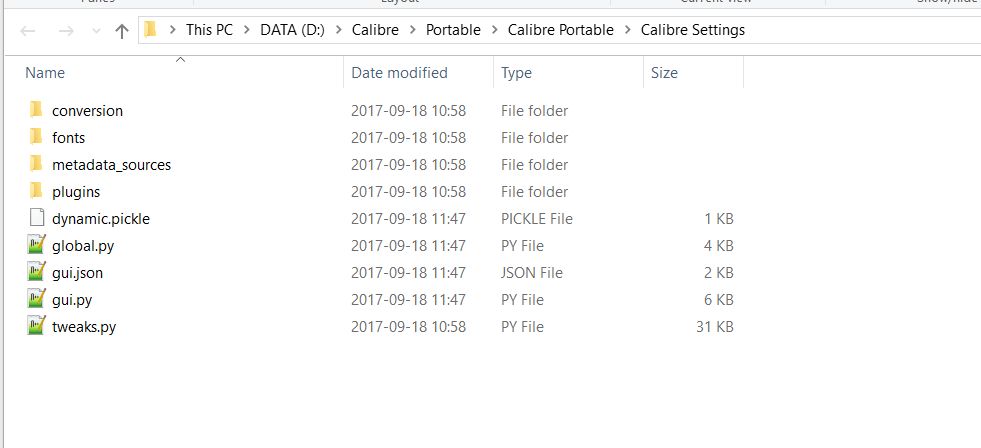This screenshot has height=448, width=981.
Task: Expand chevron after DATA (D:) in path
Action: pos(336,30)
